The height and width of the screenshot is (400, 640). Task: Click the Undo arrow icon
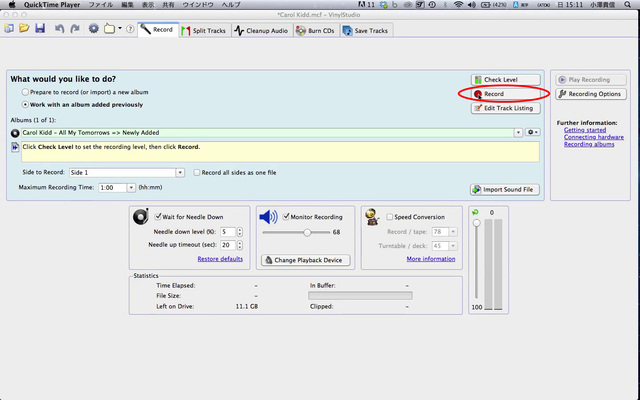point(60,29)
